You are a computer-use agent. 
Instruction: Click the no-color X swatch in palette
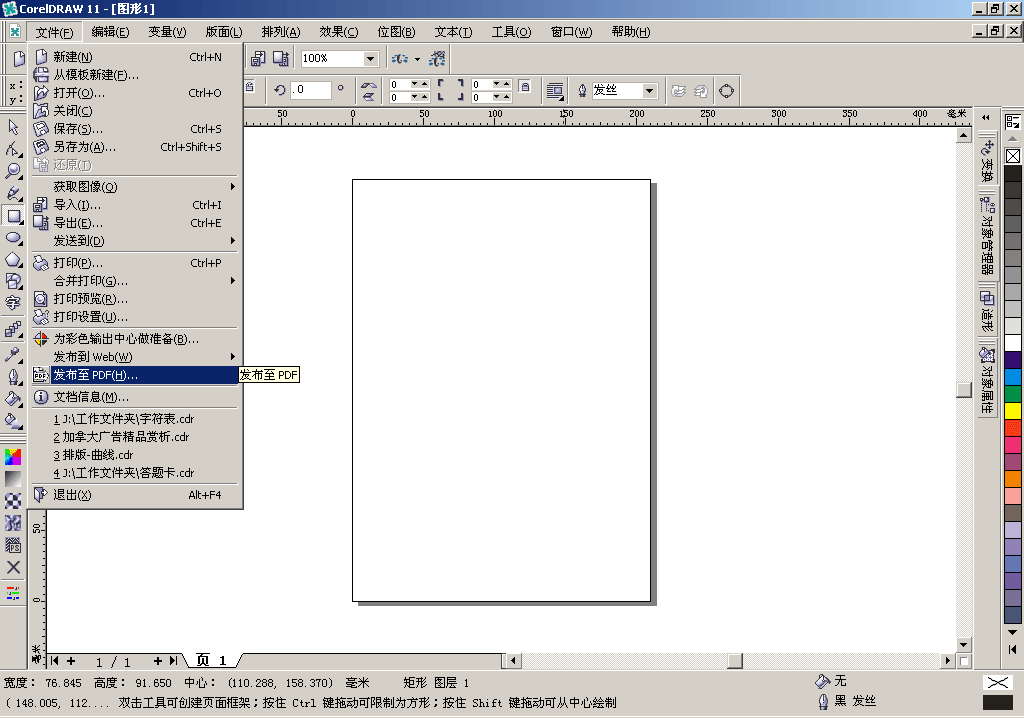tap(1013, 156)
